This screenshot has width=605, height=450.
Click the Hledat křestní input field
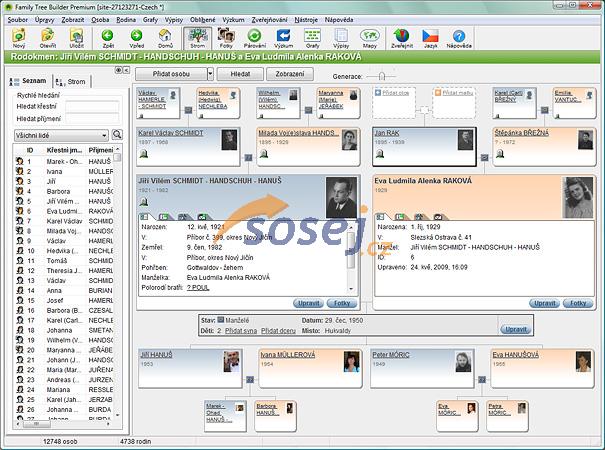coord(93,104)
